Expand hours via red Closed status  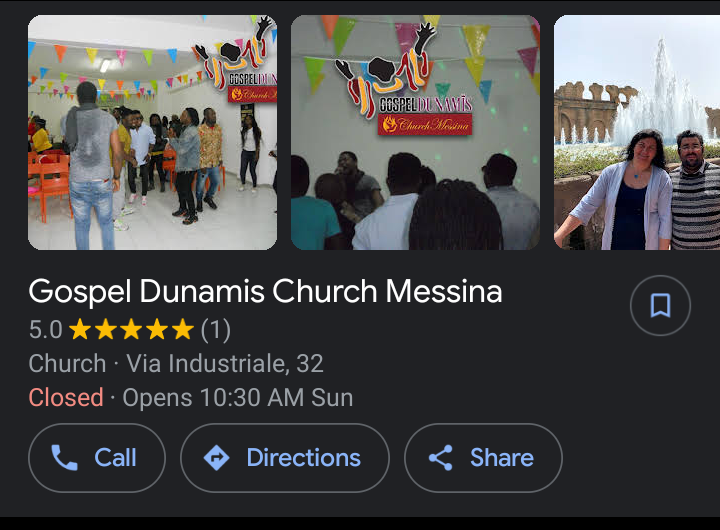[x=66, y=397]
